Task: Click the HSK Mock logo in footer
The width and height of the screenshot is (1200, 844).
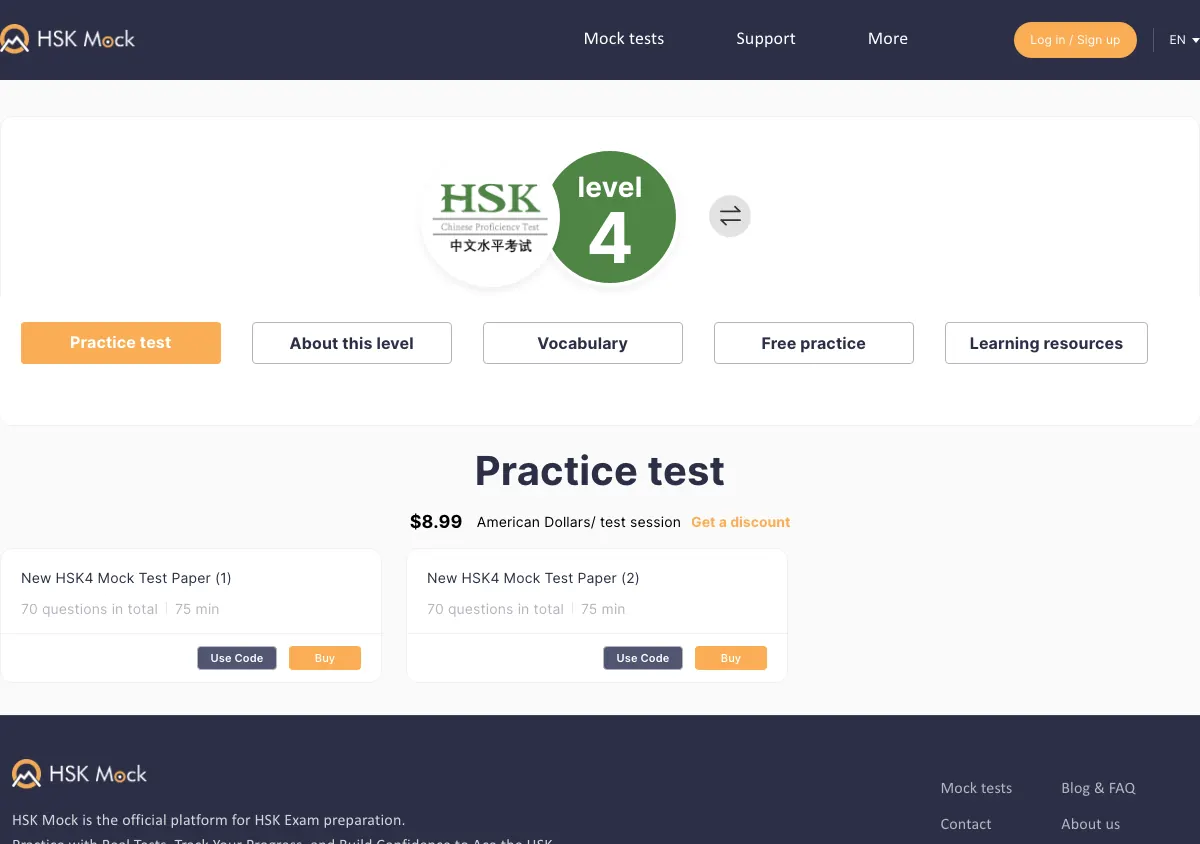Action: pyautogui.click(x=80, y=773)
